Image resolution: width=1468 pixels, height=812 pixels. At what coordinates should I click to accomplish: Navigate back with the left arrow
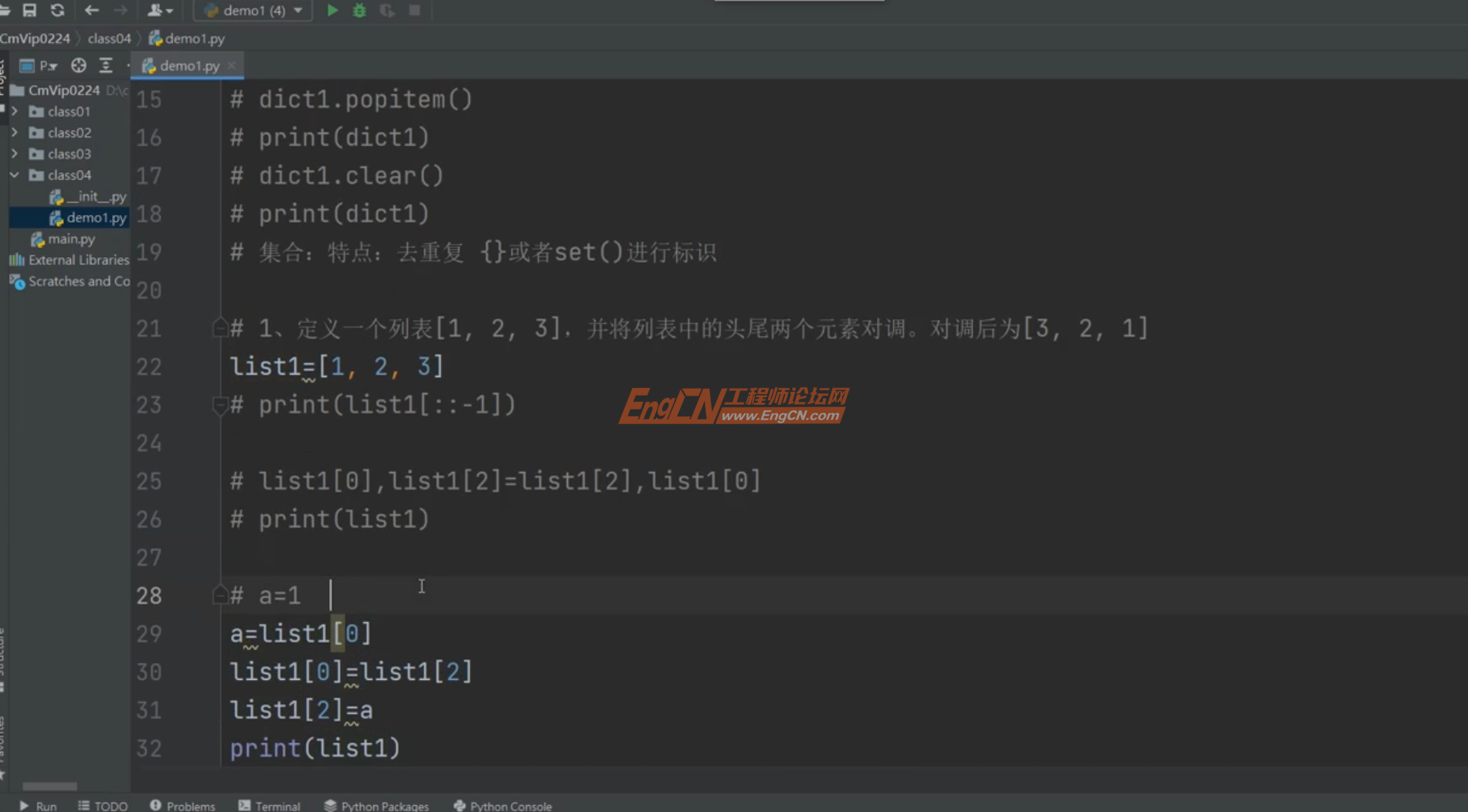point(90,11)
